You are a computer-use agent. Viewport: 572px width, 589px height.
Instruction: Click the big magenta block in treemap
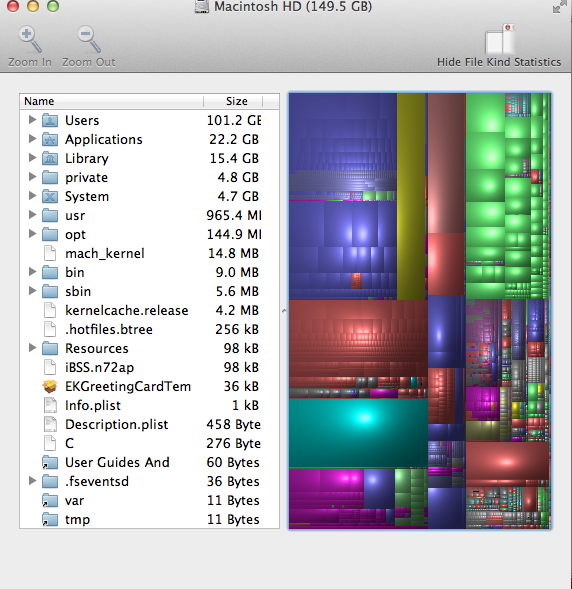coord(326,488)
